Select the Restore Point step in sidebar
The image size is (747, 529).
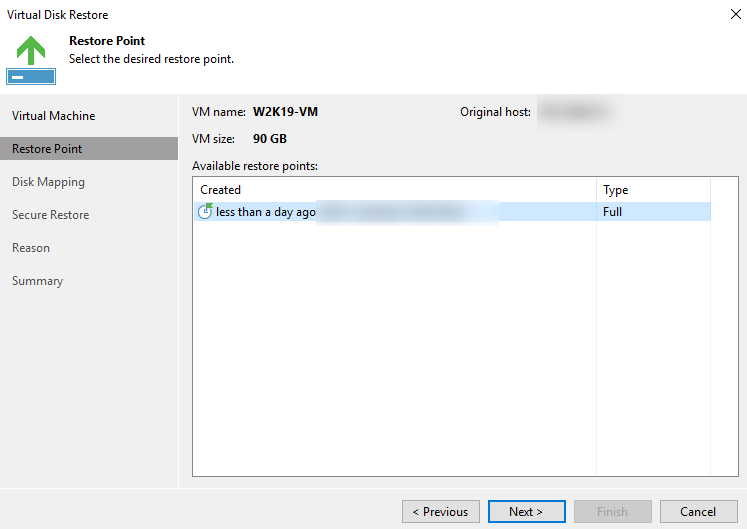(47, 149)
